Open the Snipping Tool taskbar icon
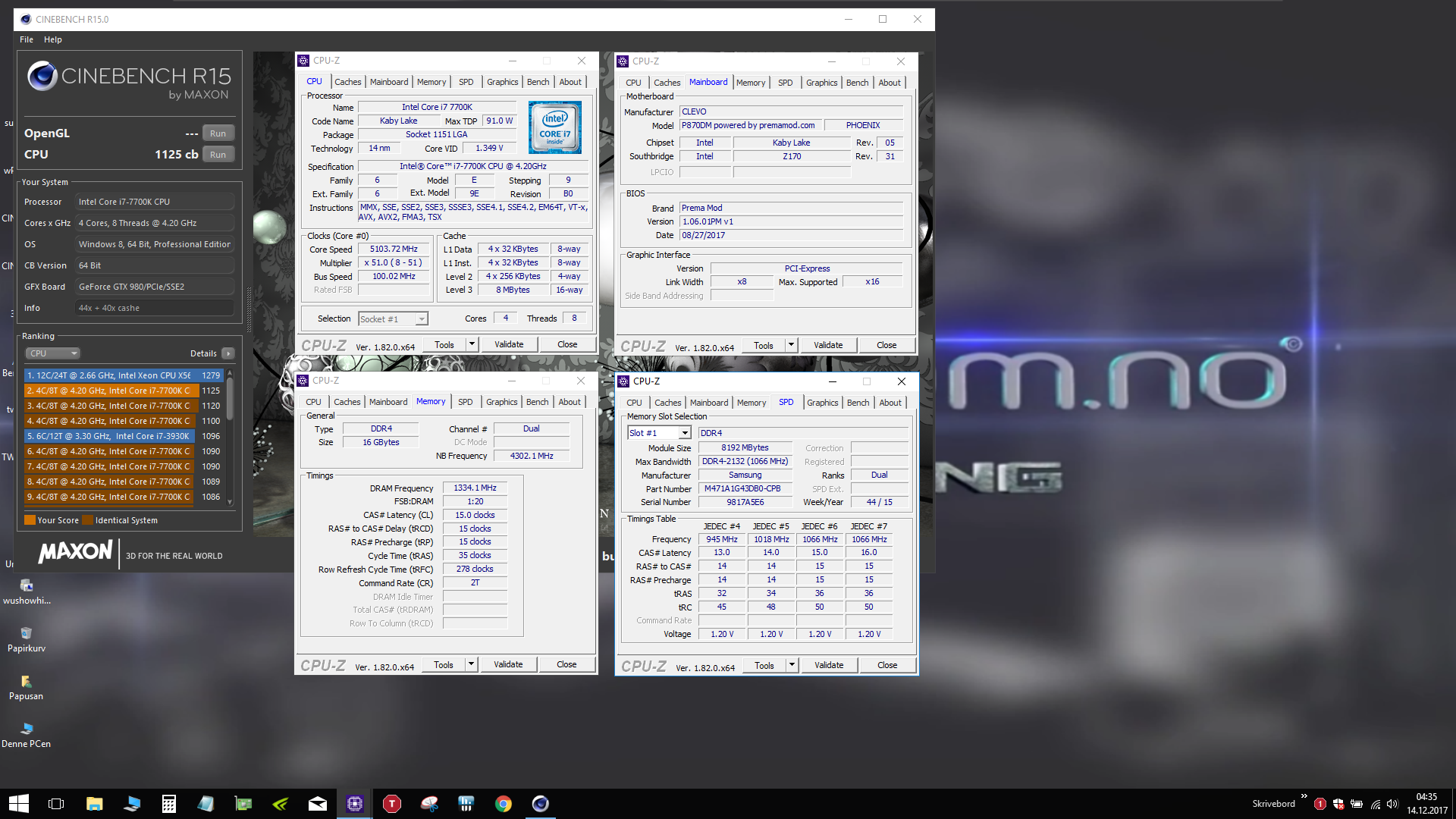The image size is (1456, 819). tap(429, 804)
